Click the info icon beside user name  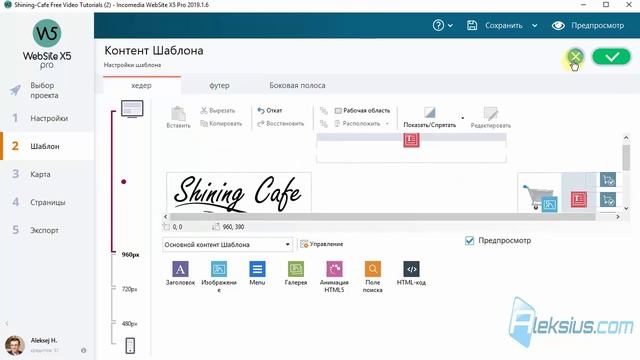(x=84, y=350)
